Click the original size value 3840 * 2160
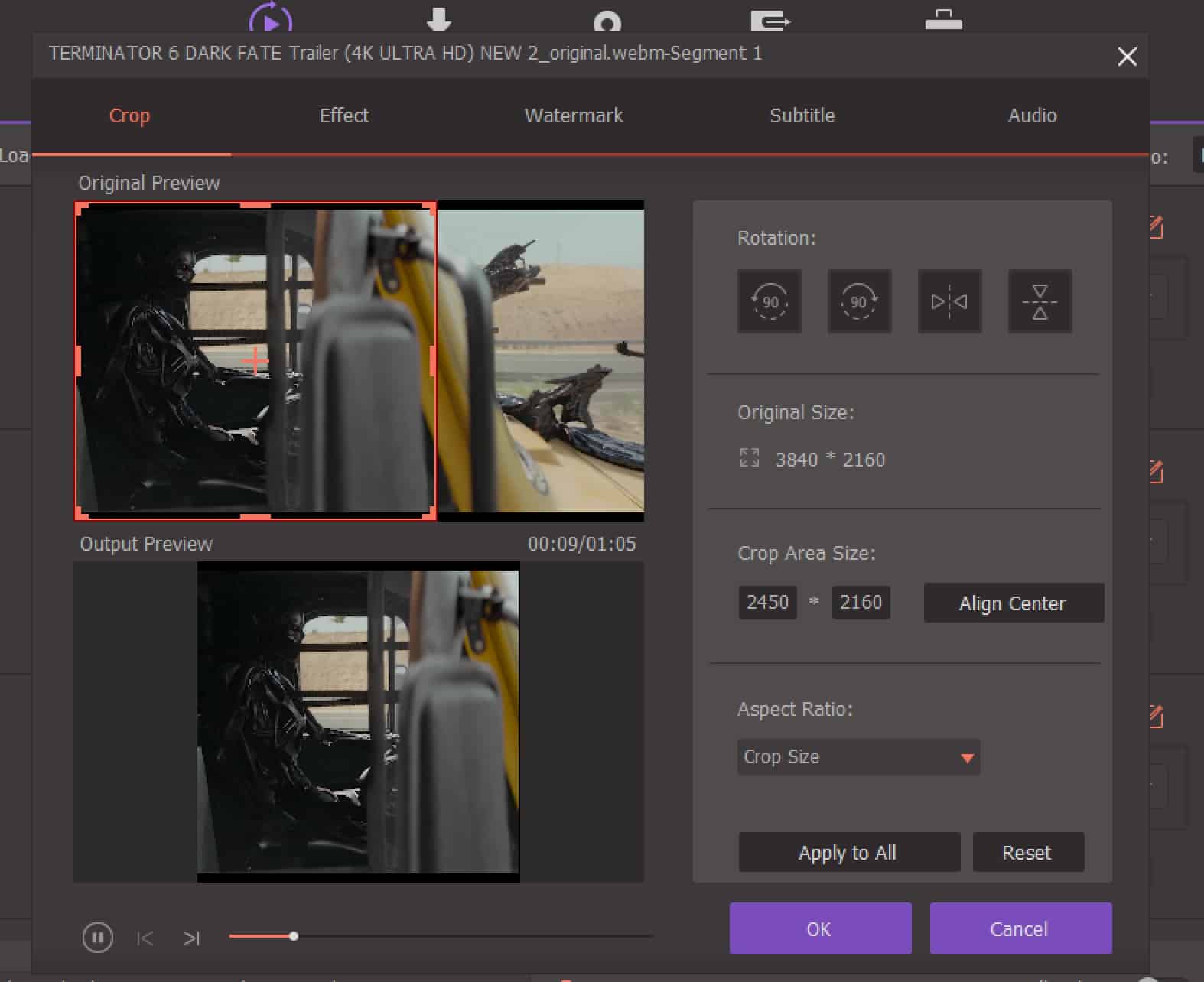Screen dimensions: 1204x982 coord(830,460)
